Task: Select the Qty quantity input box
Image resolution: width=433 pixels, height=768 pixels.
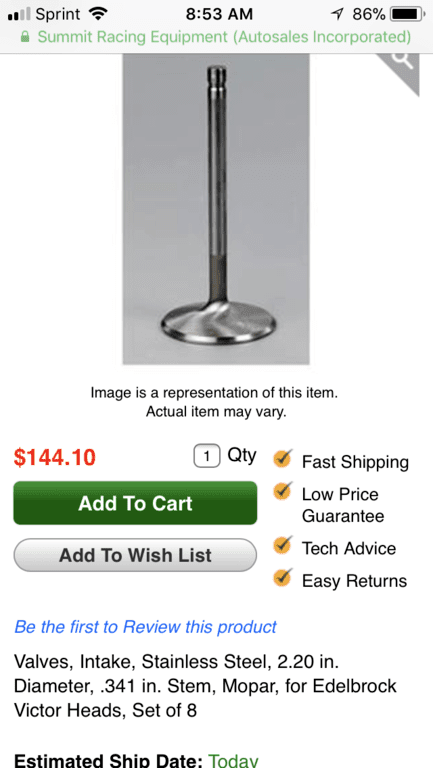Action: pyautogui.click(x=207, y=456)
